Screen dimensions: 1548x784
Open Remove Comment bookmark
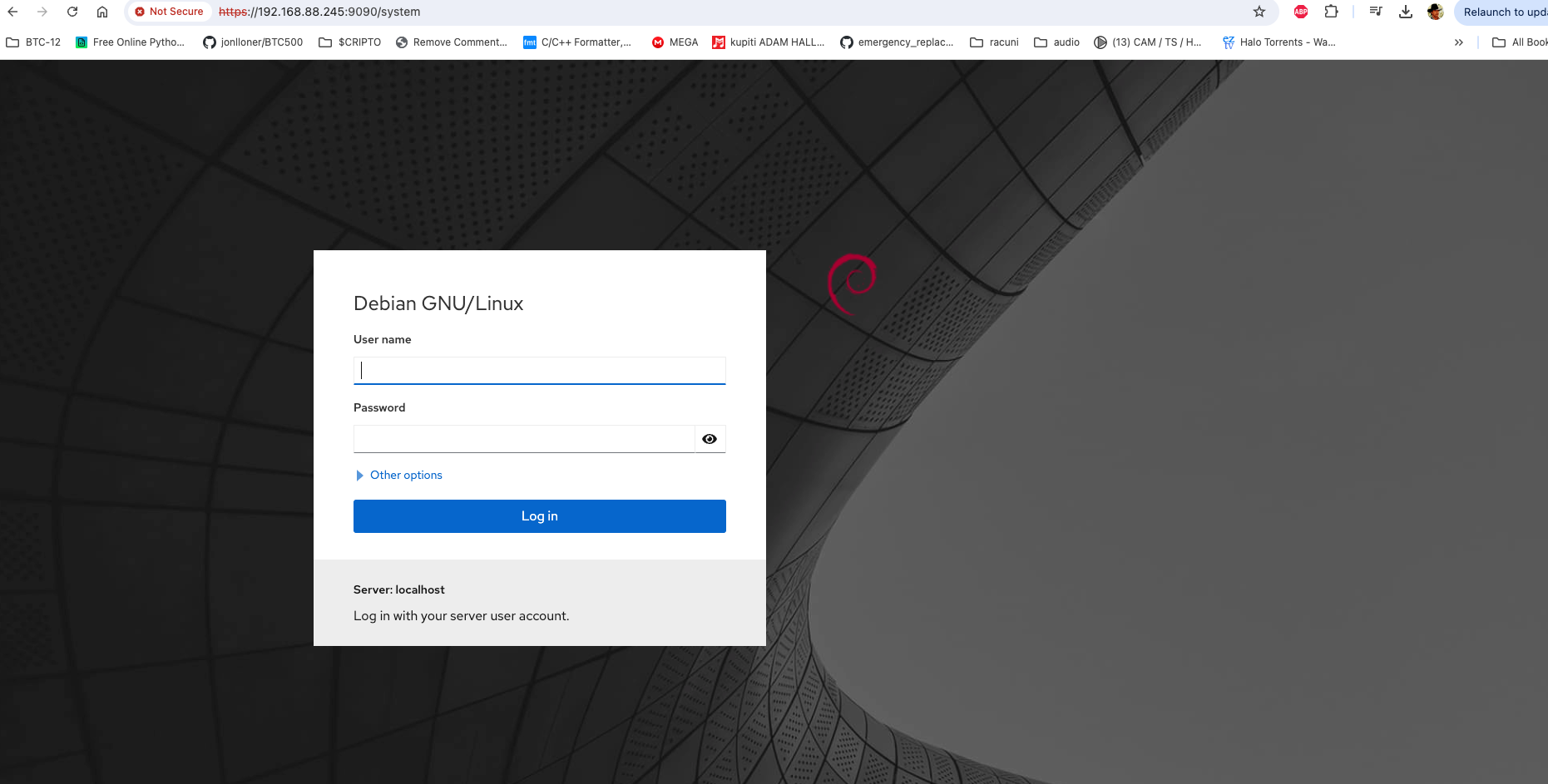pyautogui.click(x=451, y=42)
